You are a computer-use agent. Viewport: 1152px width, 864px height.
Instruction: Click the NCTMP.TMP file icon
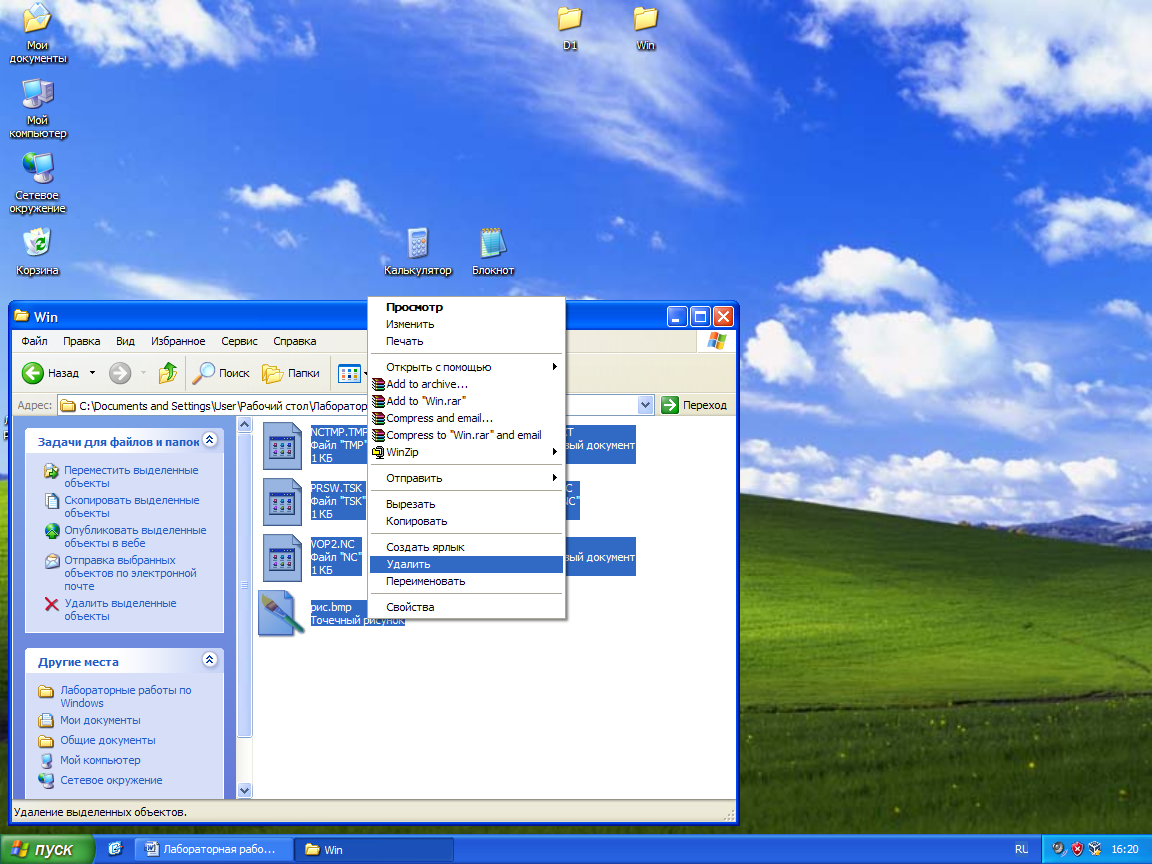282,445
